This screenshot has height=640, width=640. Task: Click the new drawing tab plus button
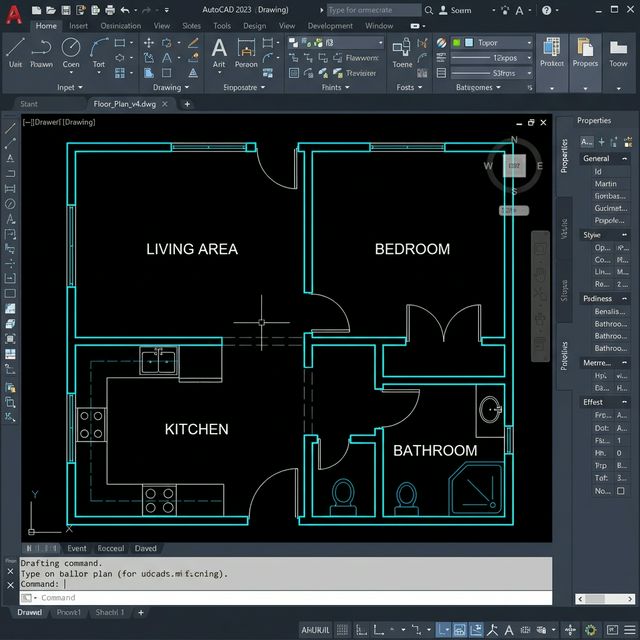coord(187,104)
